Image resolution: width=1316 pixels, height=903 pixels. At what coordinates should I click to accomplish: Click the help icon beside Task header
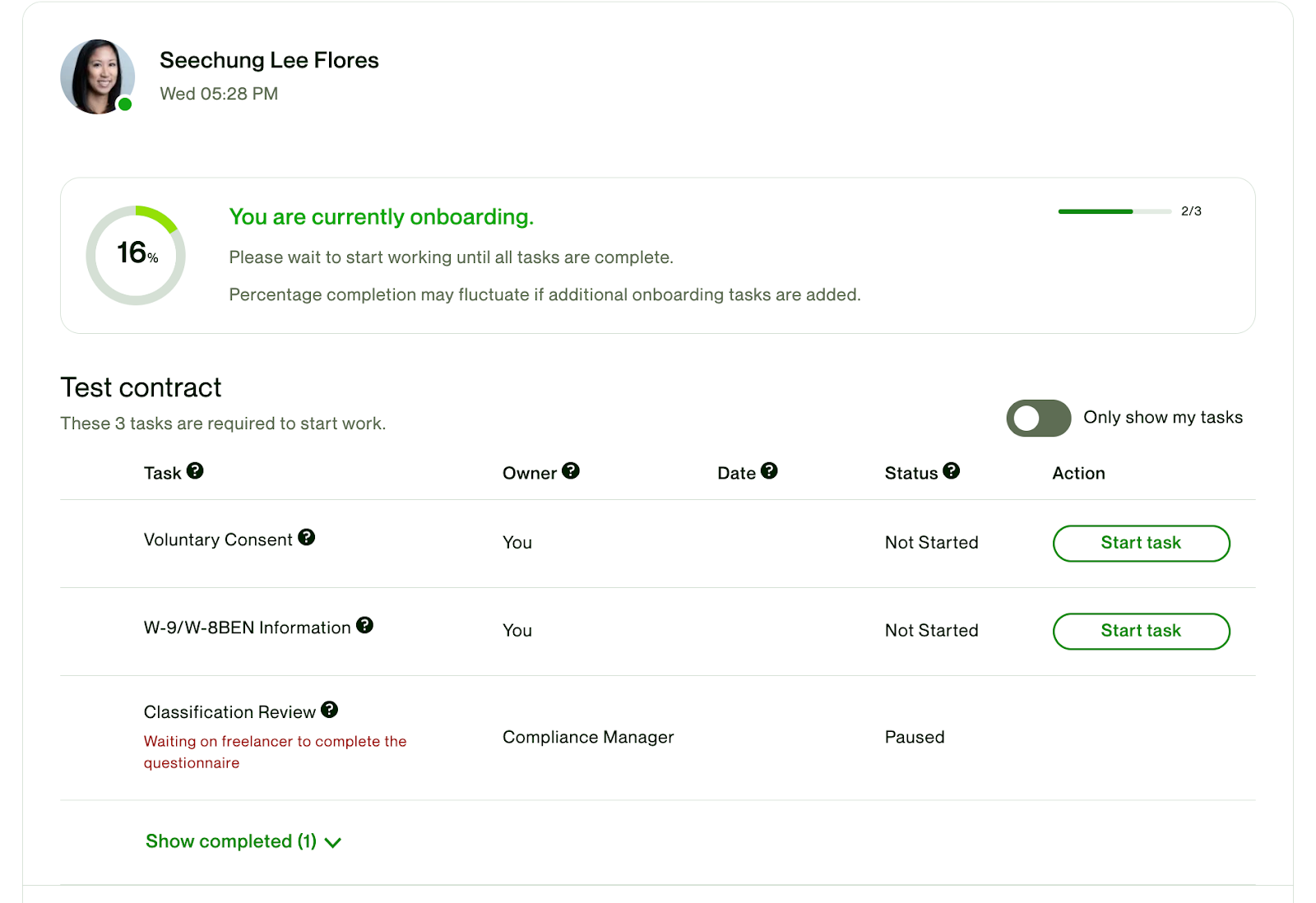point(195,471)
